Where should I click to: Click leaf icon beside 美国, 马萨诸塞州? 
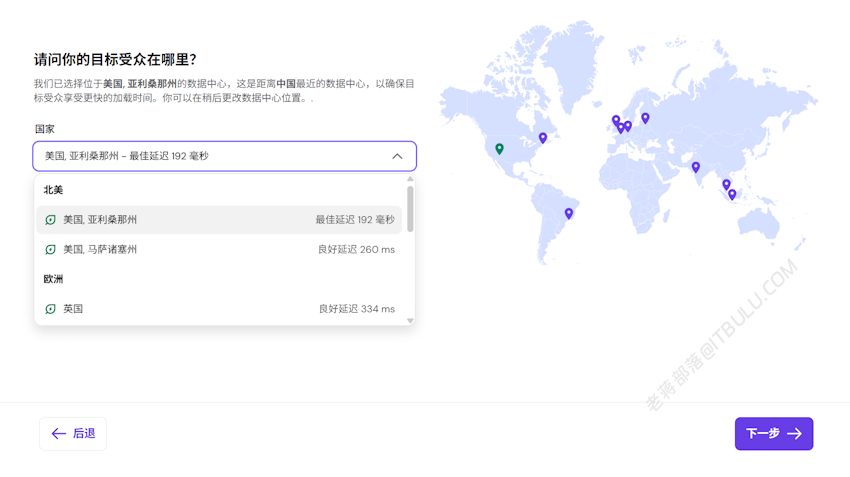(50, 249)
